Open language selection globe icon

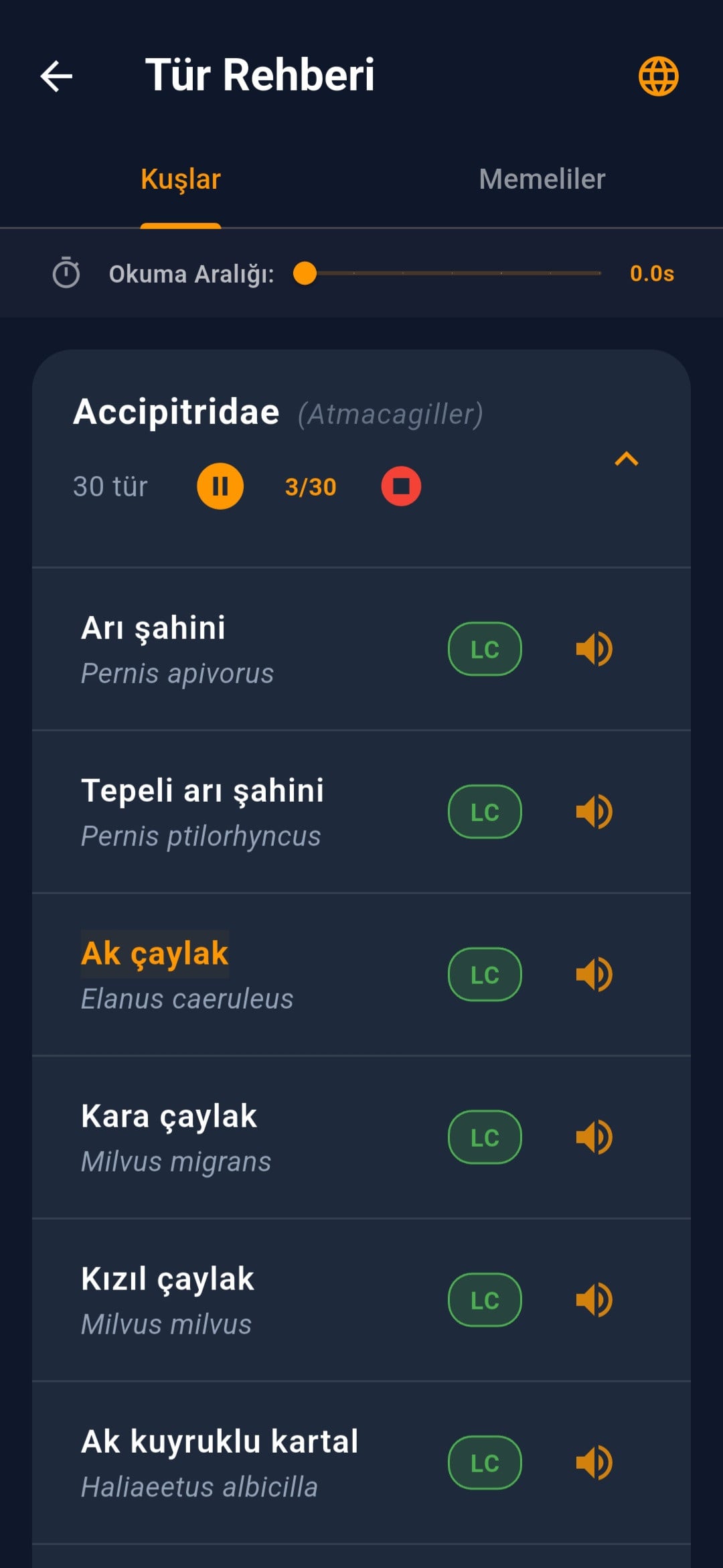click(x=658, y=76)
